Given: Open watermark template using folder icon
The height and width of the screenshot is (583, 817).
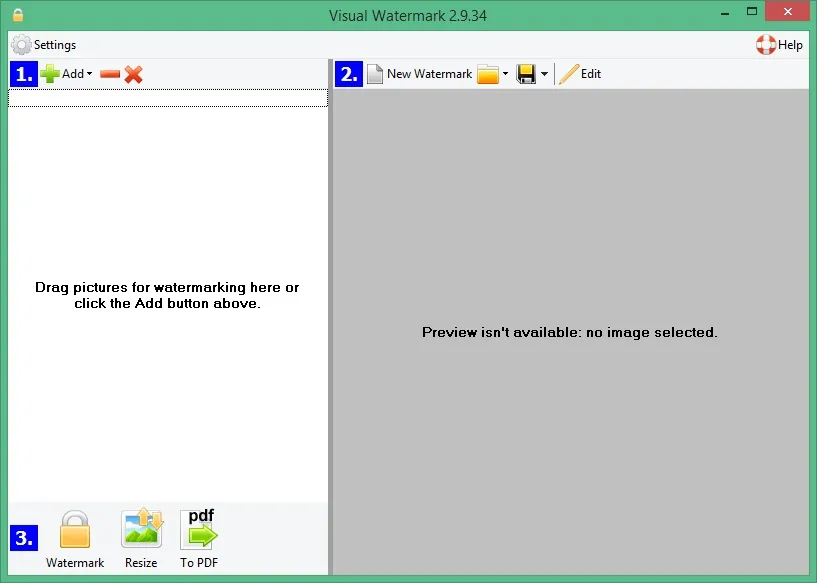Looking at the screenshot, I should [488, 74].
